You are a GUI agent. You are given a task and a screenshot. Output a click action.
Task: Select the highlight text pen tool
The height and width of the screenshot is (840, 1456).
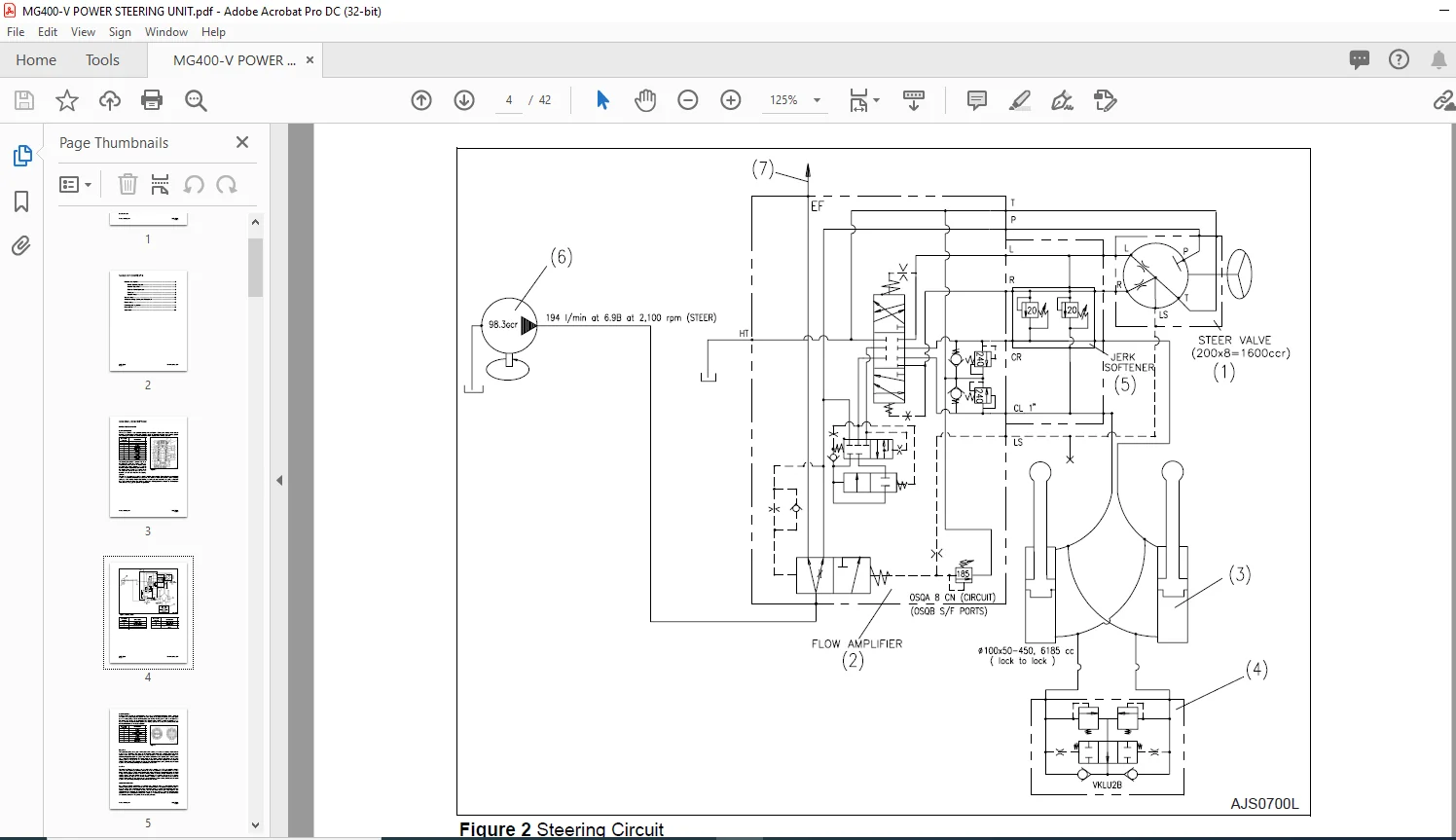pos(1020,100)
